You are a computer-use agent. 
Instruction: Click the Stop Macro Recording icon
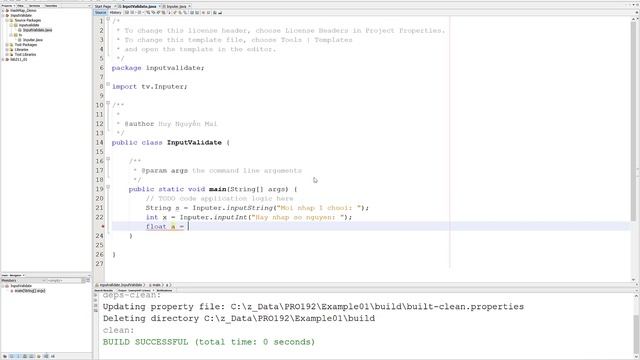pyautogui.click(x=209, y=13)
